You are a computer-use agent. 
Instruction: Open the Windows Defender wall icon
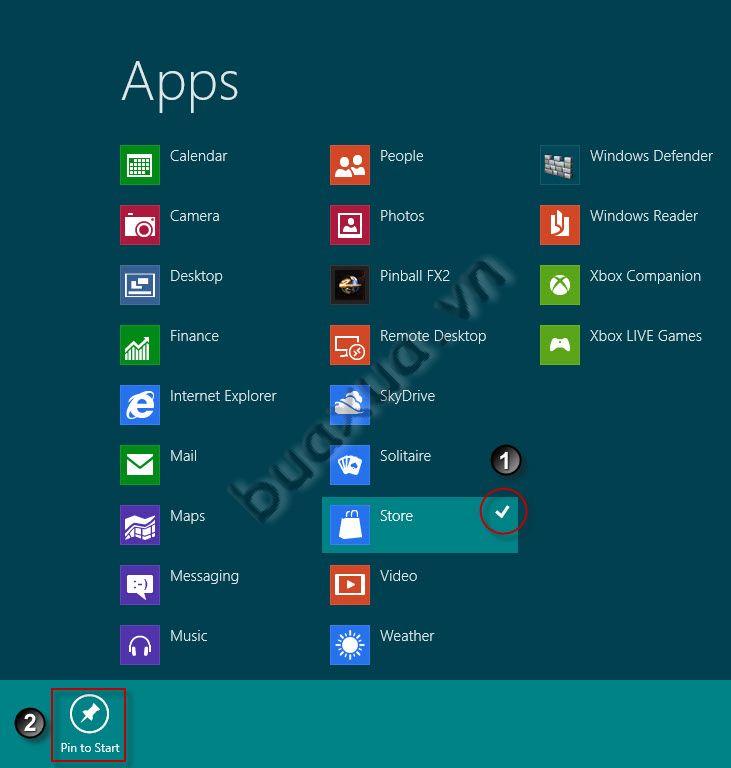click(560, 165)
